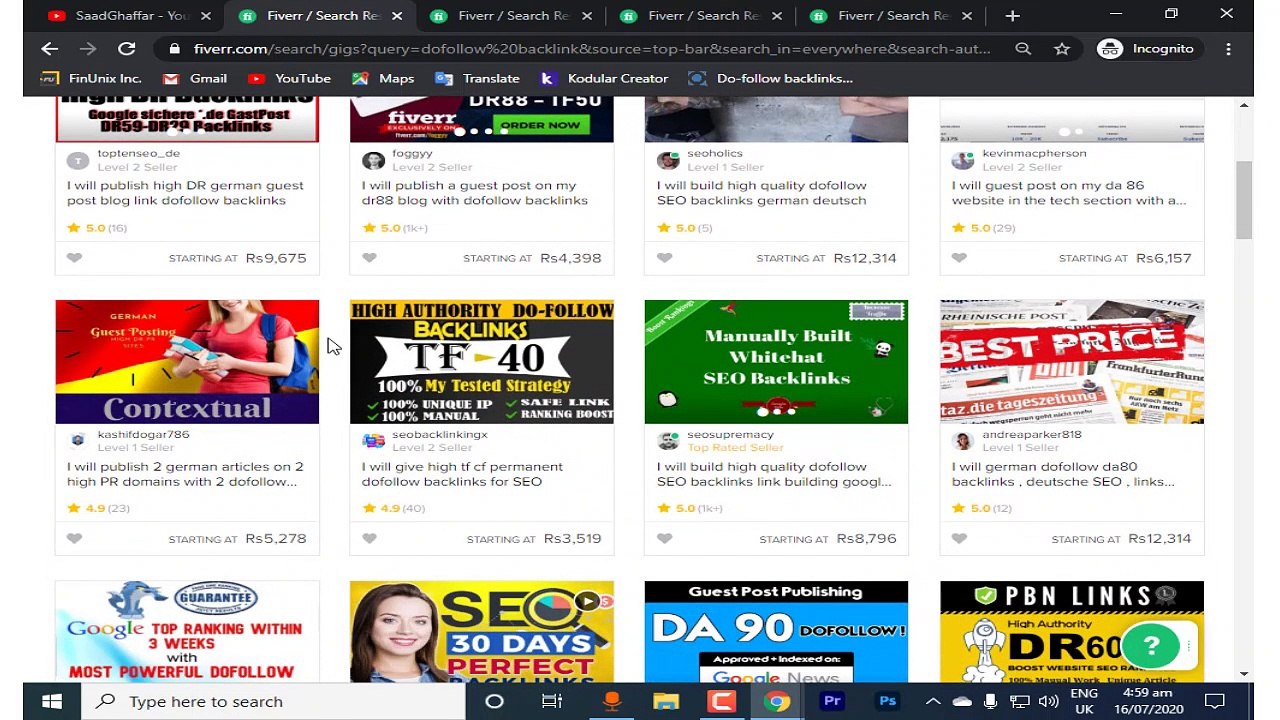Click the 'Type here to search' taskbar box
1280x720 pixels.
(x=273, y=701)
